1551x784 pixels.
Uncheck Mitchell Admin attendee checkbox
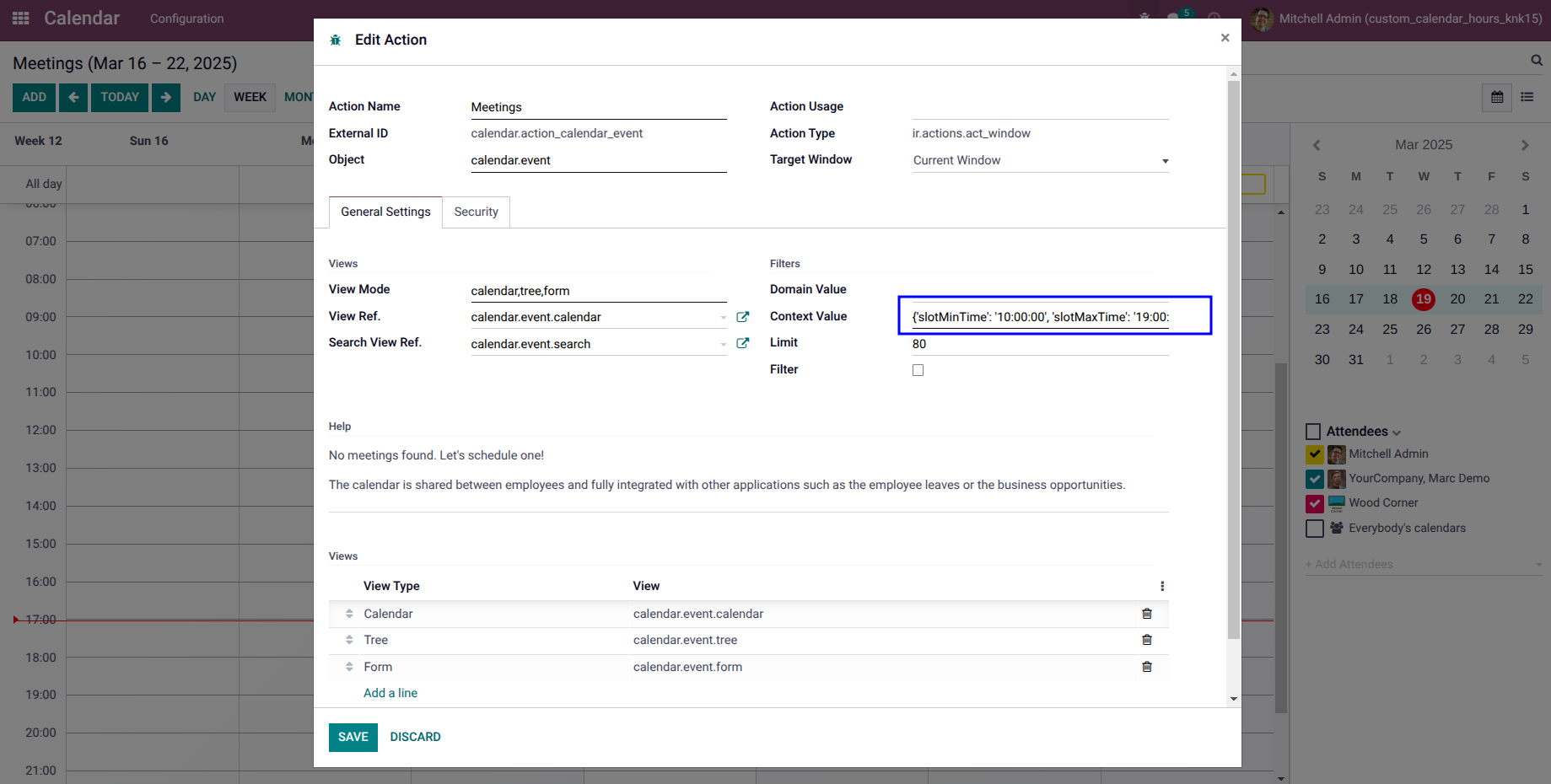(1314, 454)
